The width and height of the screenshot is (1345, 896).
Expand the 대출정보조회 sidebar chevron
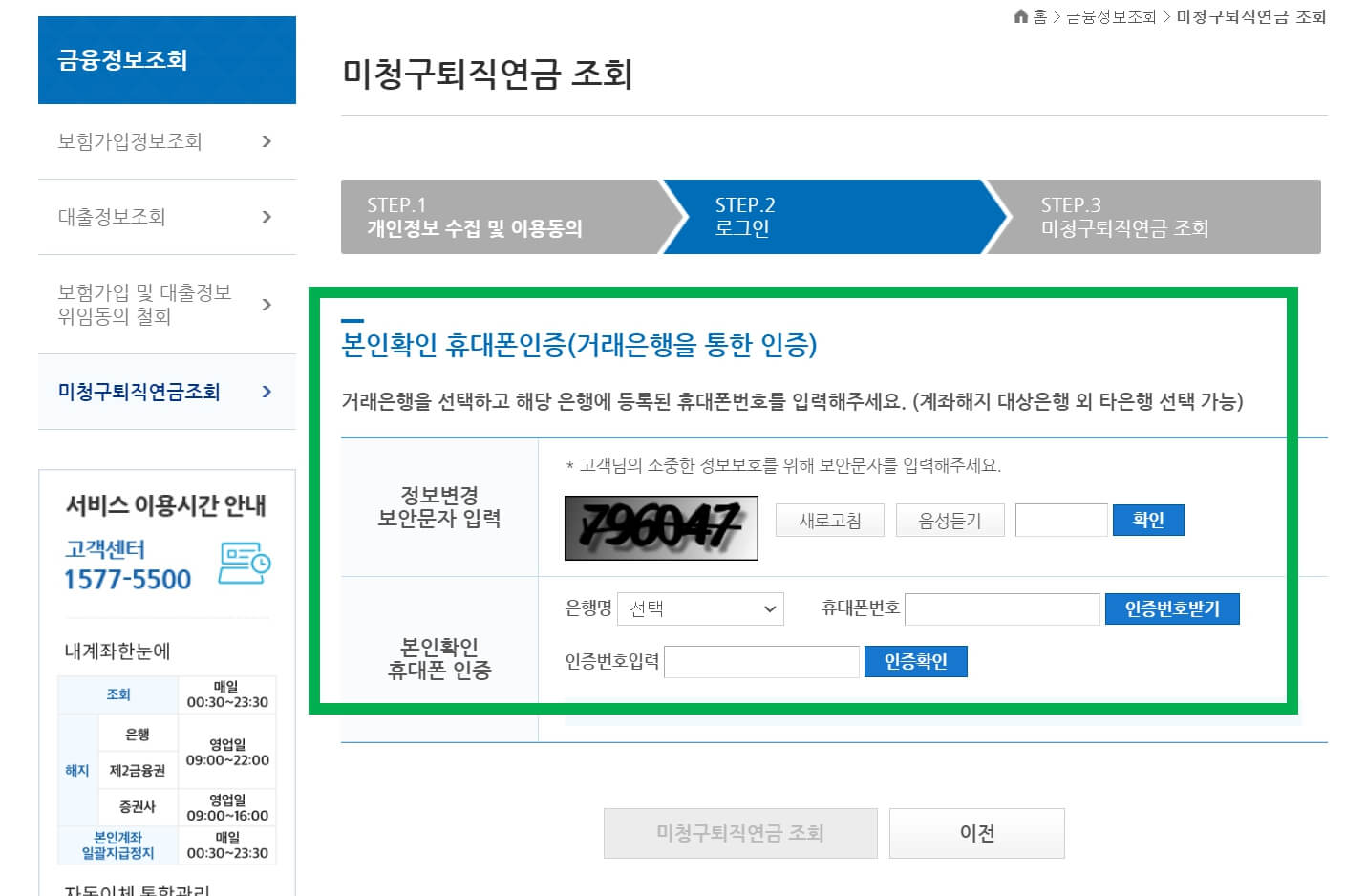coord(267,217)
